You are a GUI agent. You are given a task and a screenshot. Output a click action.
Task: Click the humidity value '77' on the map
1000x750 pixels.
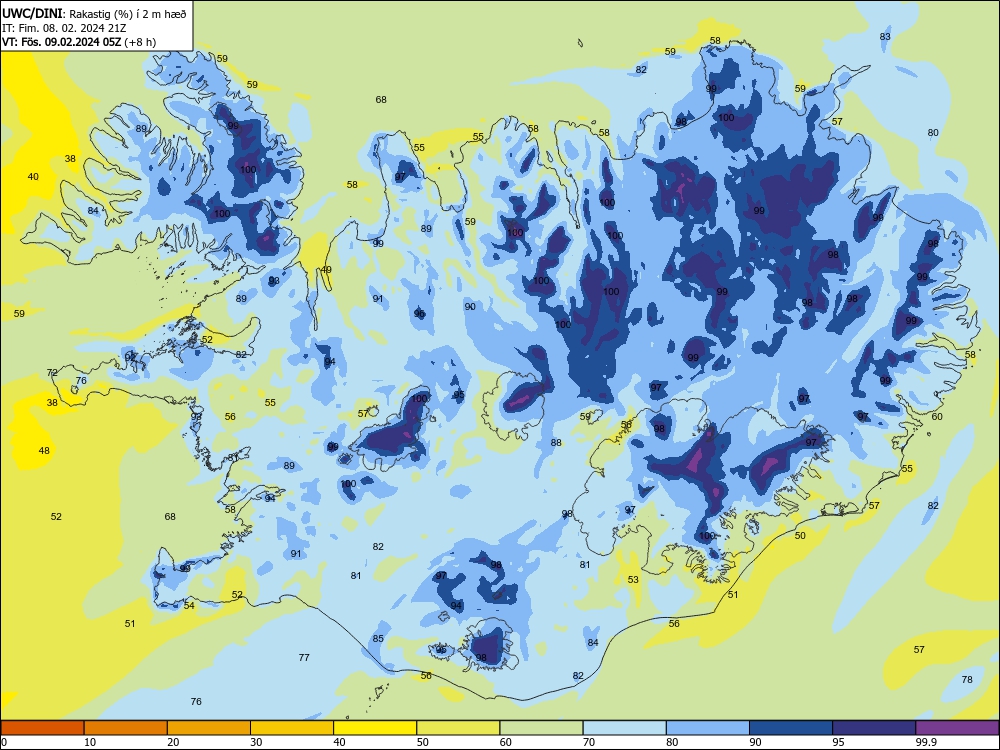pyautogui.click(x=304, y=657)
